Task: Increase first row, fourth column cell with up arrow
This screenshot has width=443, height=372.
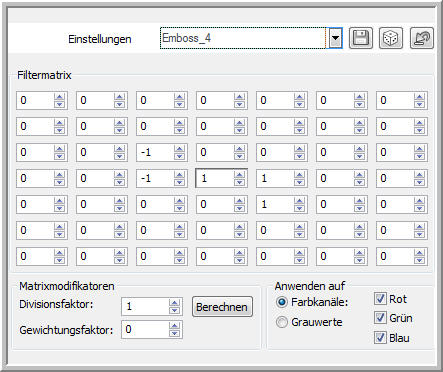Action: (x=239, y=97)
